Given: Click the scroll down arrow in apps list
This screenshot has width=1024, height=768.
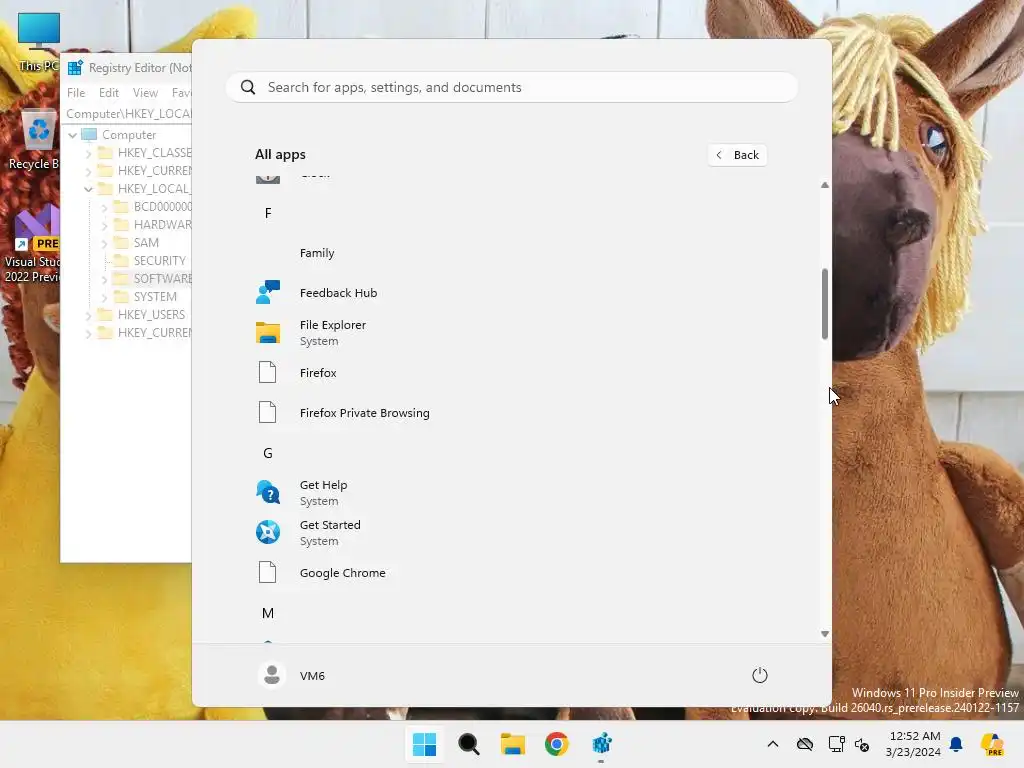Looking at the screenshot, I should (825, 633).
